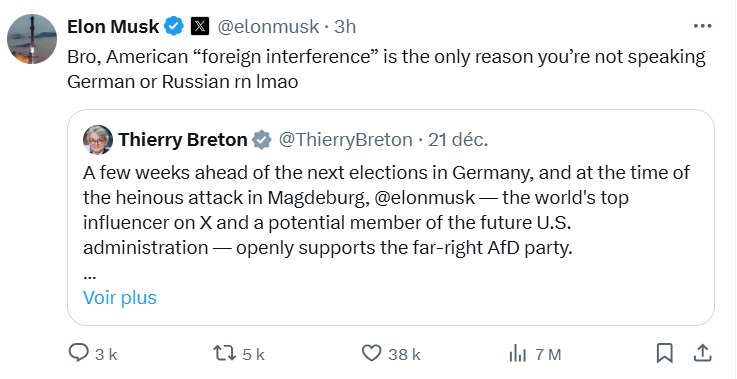Visit the Elon Musk display name link

point(113,26)
